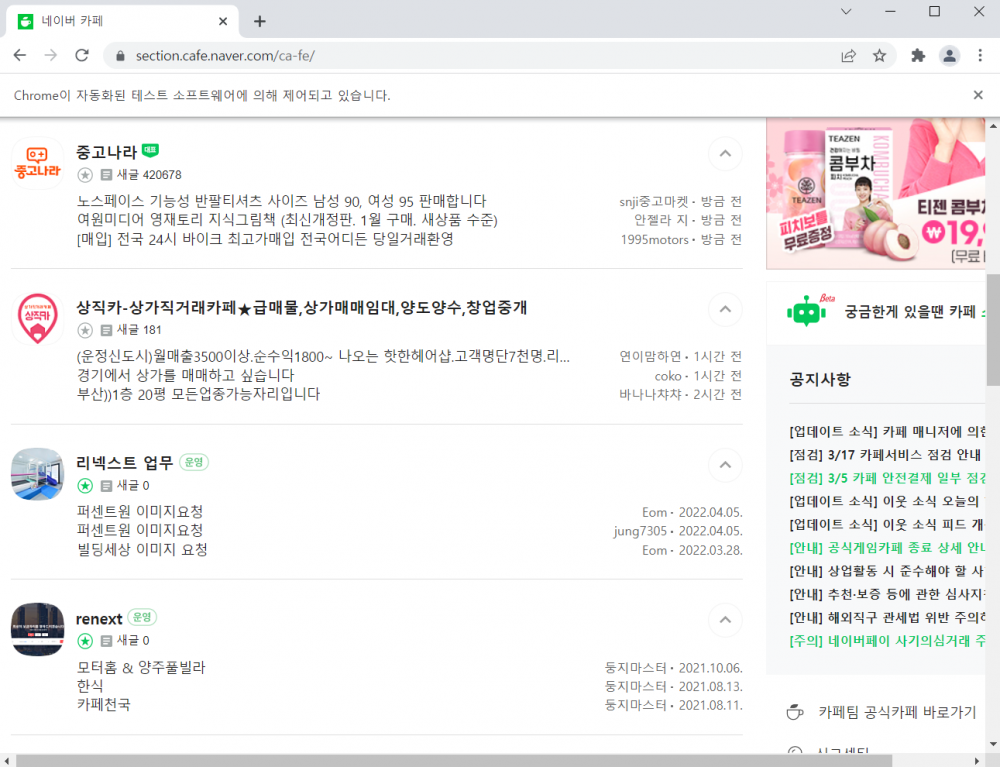Collapse the 상직카 cafe post list

[x=725, y=309]
